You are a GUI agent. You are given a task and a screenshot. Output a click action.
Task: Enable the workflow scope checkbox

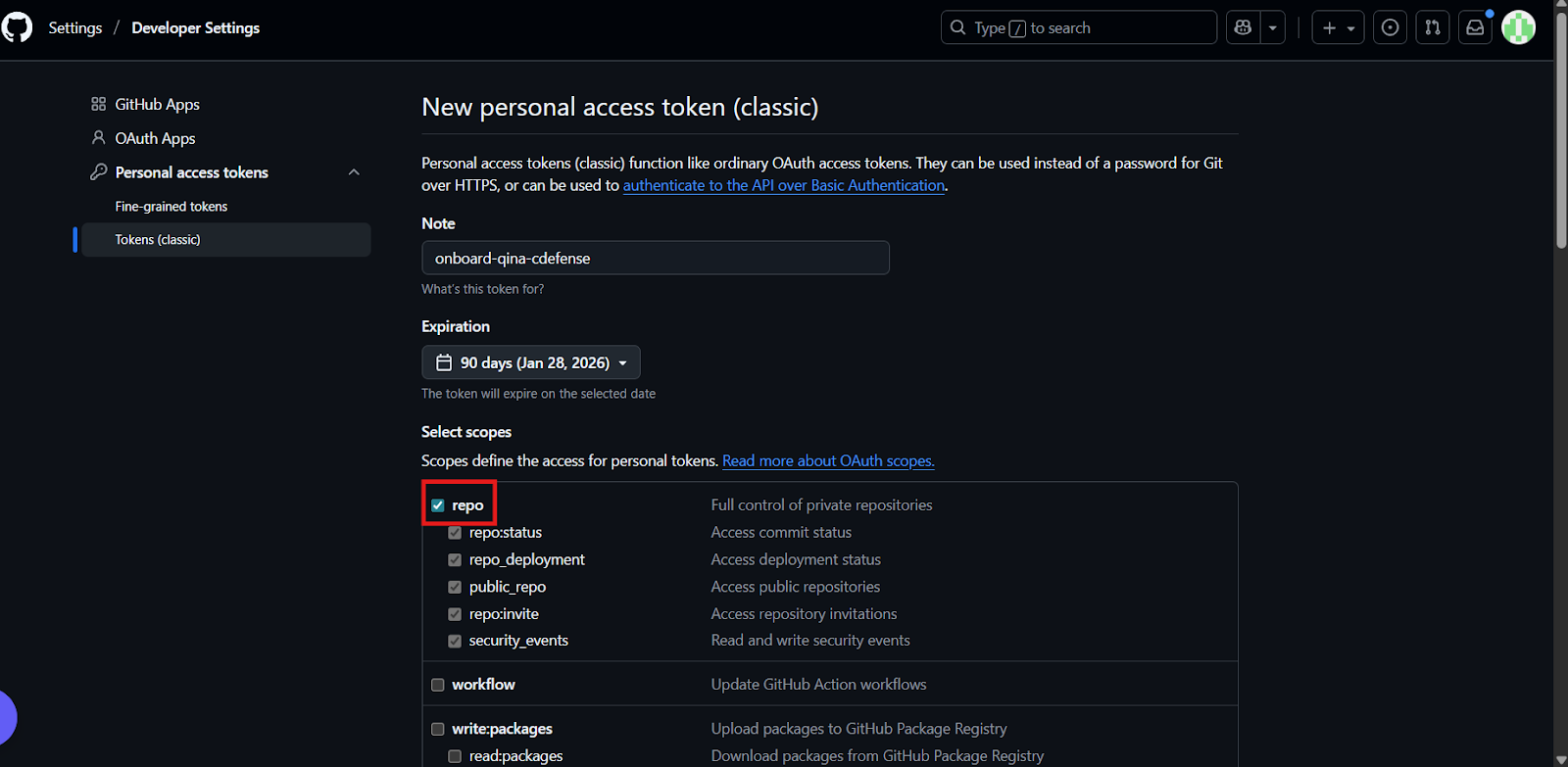(x=438, y=685)
